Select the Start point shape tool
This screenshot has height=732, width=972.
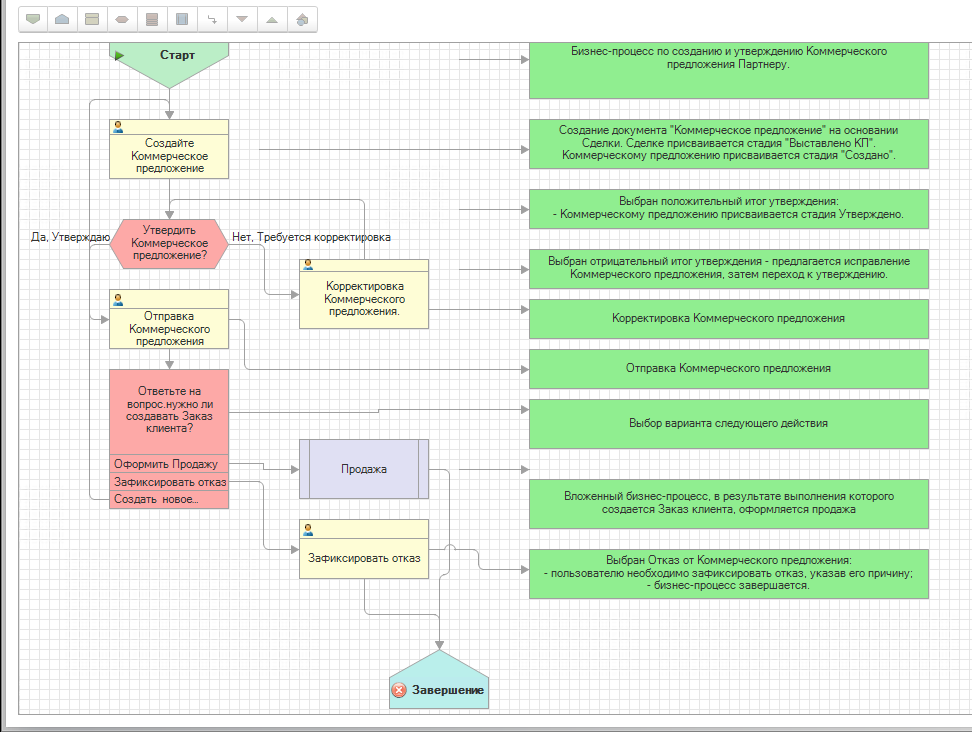click(32, 19)
